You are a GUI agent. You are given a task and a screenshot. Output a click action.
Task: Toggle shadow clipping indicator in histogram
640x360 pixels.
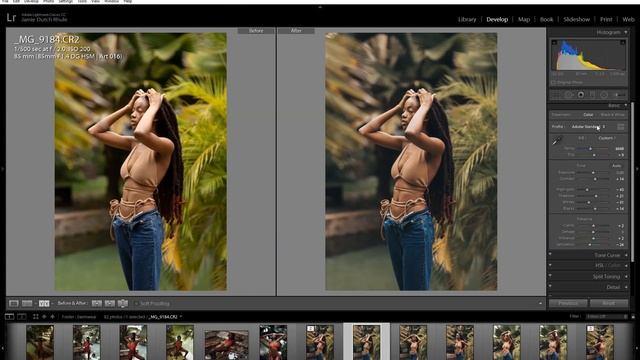point(554,42)
